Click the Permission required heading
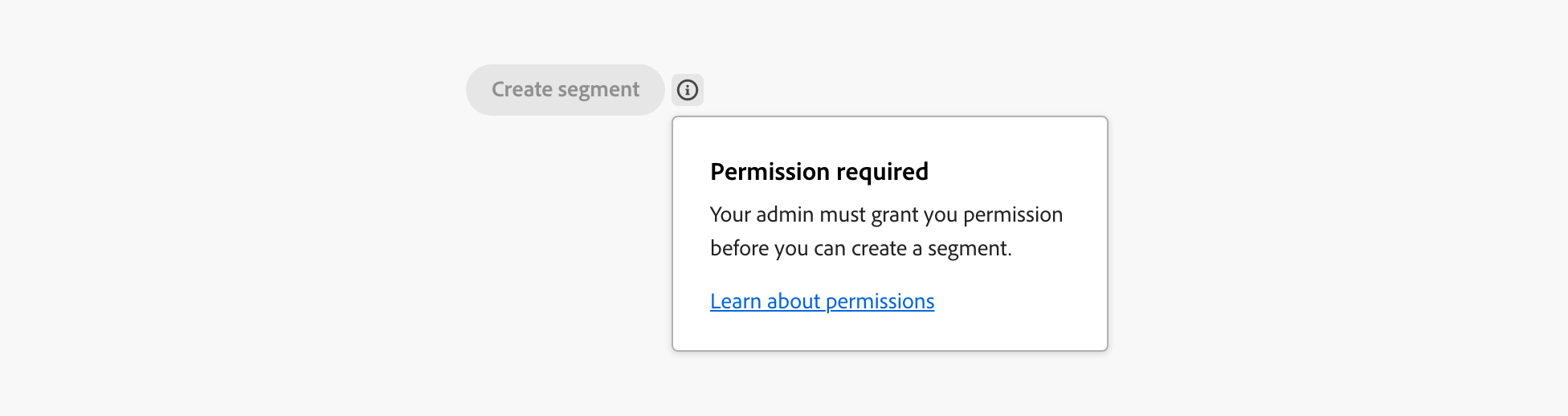This screenshot has width=1568, height=416. point(819,172)
